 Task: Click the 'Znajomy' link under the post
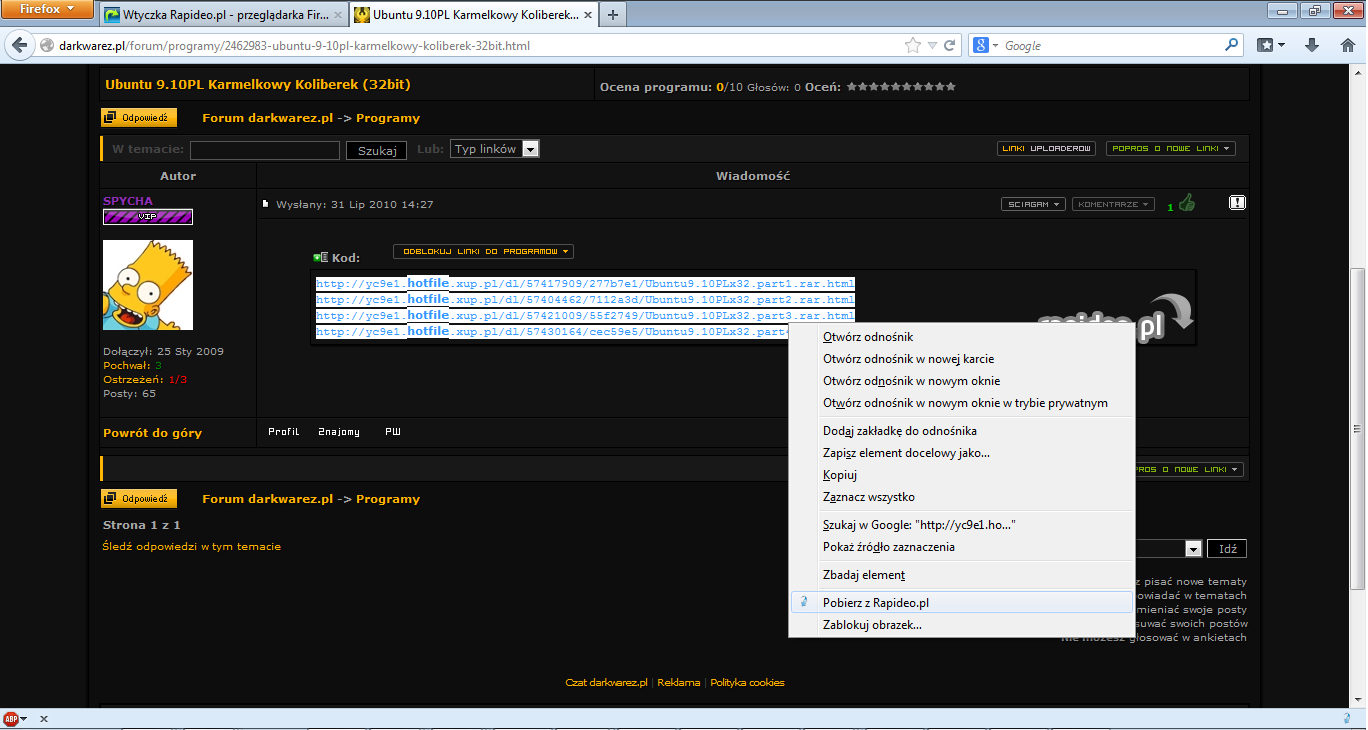pyautogui.click(x=339, y=432)
